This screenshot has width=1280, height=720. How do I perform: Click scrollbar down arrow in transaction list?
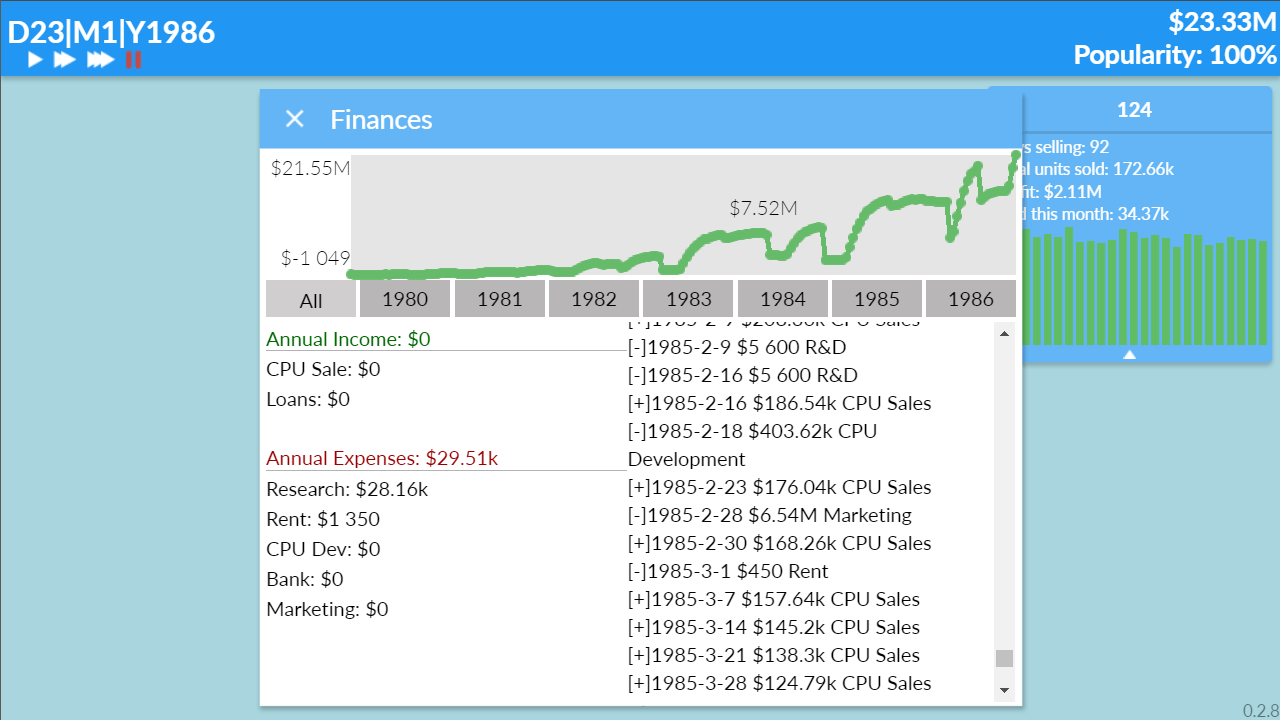coord(1004,690)
